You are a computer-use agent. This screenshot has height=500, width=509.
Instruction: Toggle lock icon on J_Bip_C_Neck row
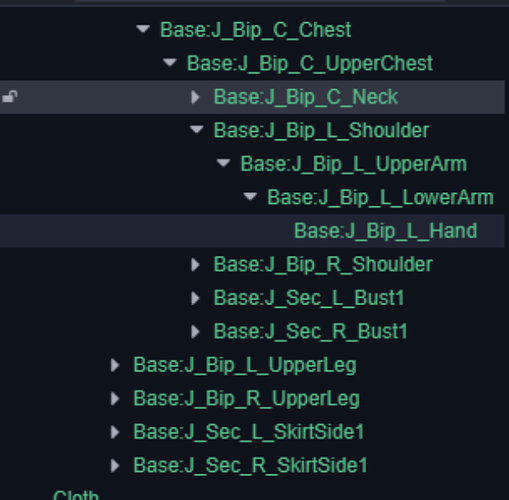(10, 97)
